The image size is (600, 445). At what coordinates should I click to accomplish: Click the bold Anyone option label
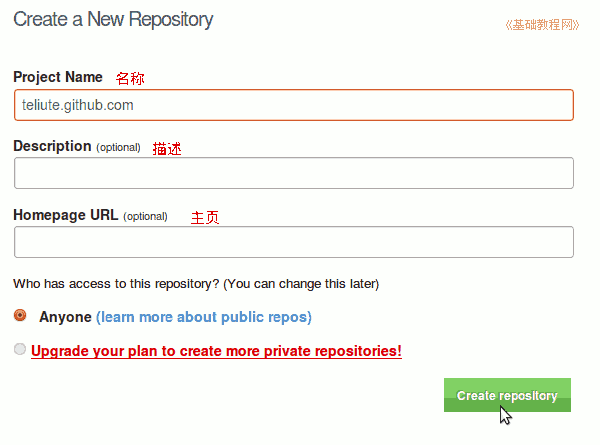click(x=65, y=317)
